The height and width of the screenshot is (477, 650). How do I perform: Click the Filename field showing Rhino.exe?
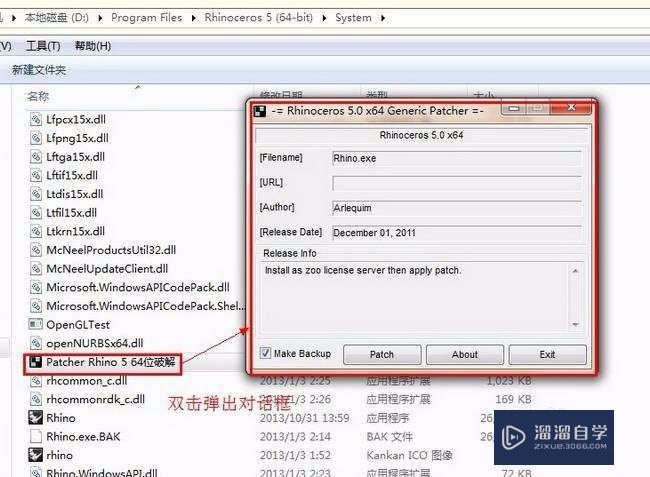click(x=456, y=158)
